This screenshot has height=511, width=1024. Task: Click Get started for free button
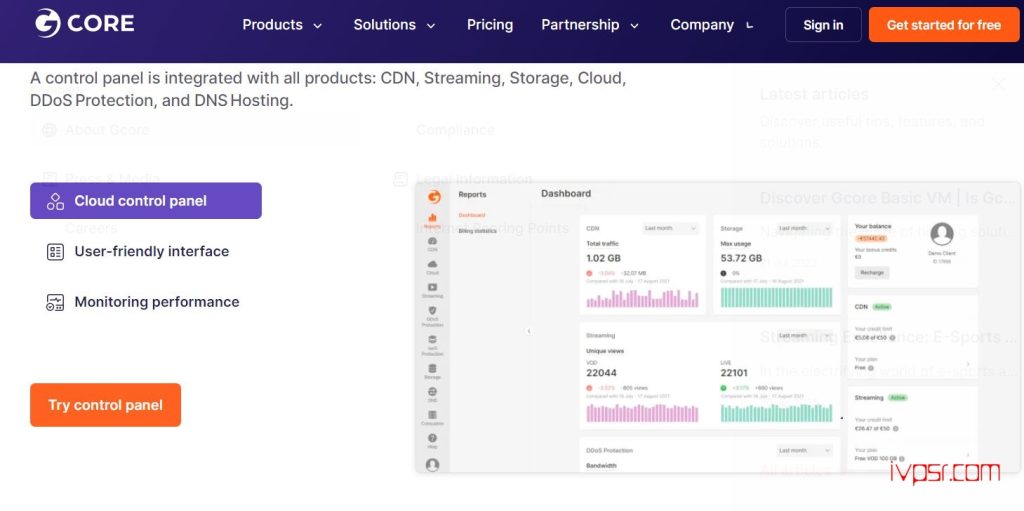pyautogui.click(x=944, y=25)
